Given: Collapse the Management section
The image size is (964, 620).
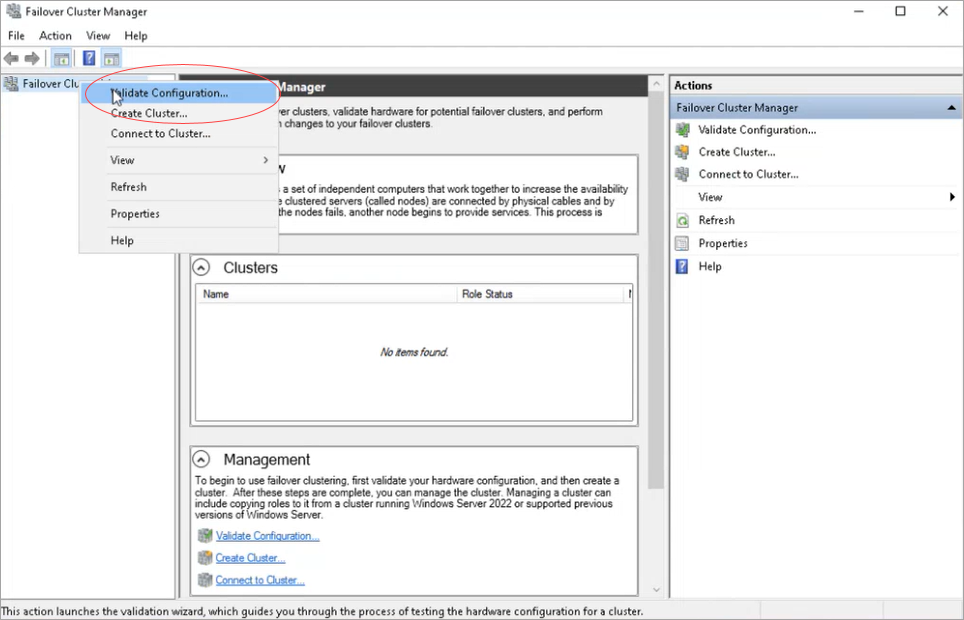Looking at the screenshot, I should click(x=202, y=459).
